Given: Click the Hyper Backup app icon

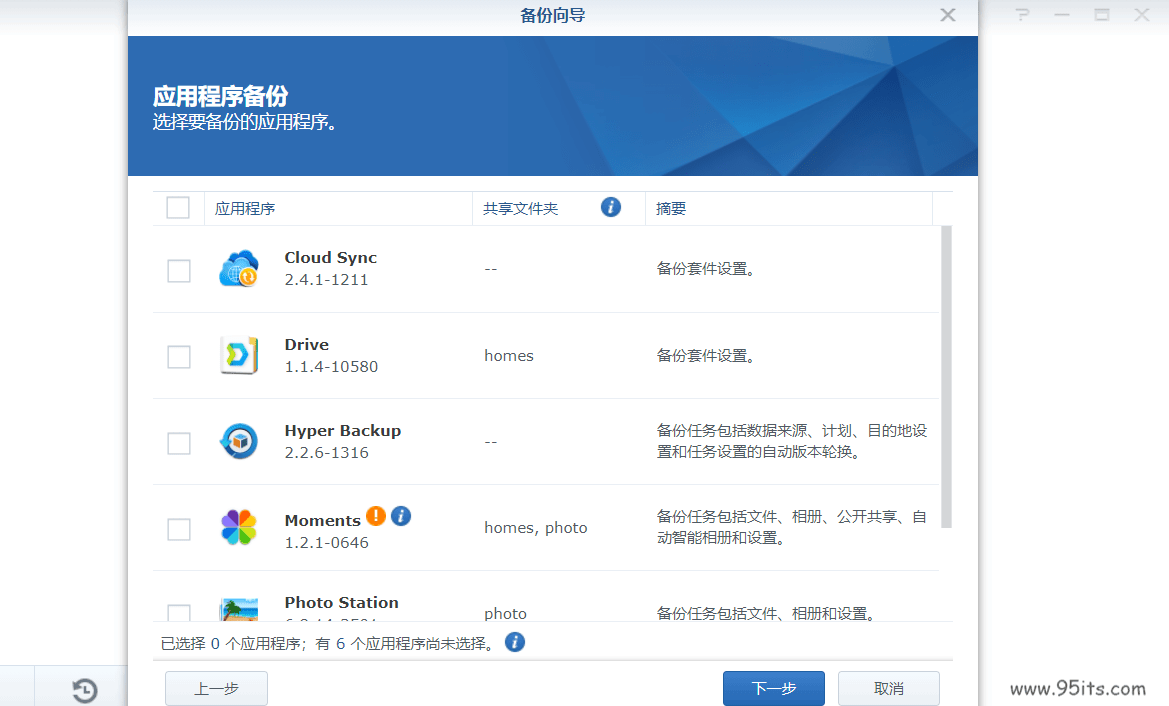Looking at the screenshot, I should (239, 441).
